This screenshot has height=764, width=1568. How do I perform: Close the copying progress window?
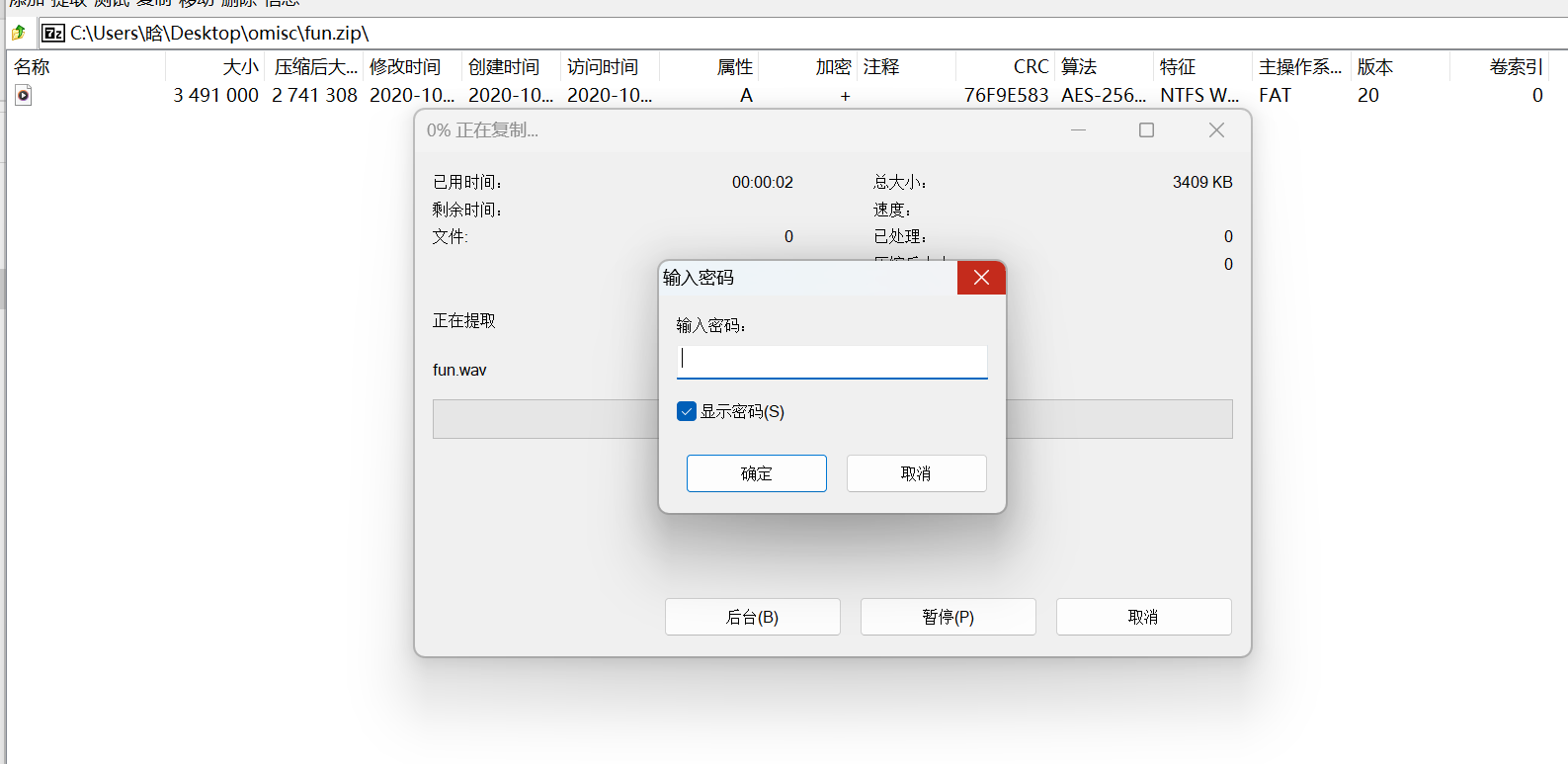[1216, 130]
